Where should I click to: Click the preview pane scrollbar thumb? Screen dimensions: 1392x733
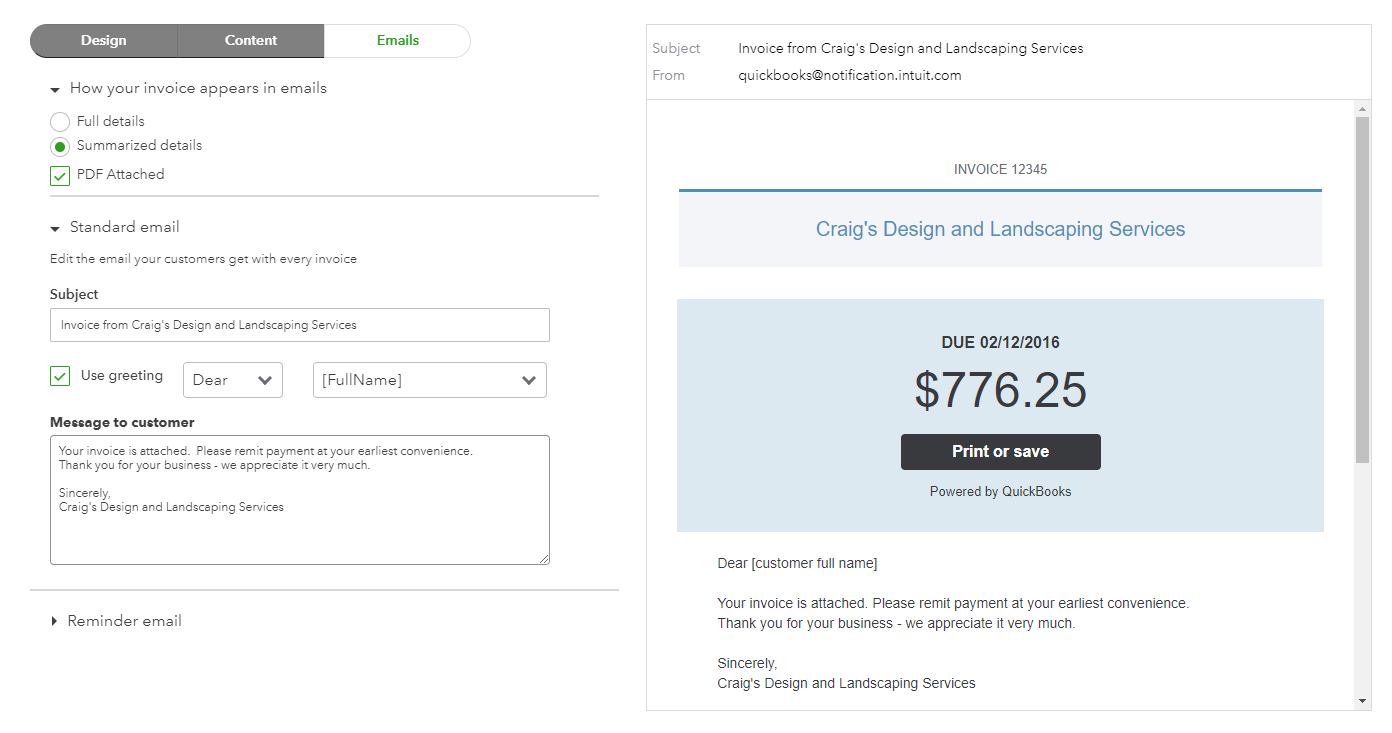(x=1362, y=290)
